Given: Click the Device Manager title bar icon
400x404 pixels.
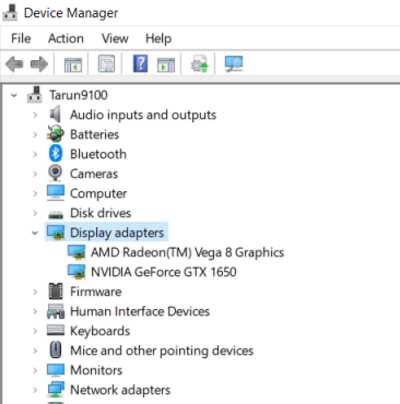Looking at the screenshot, I should [10, 13].
